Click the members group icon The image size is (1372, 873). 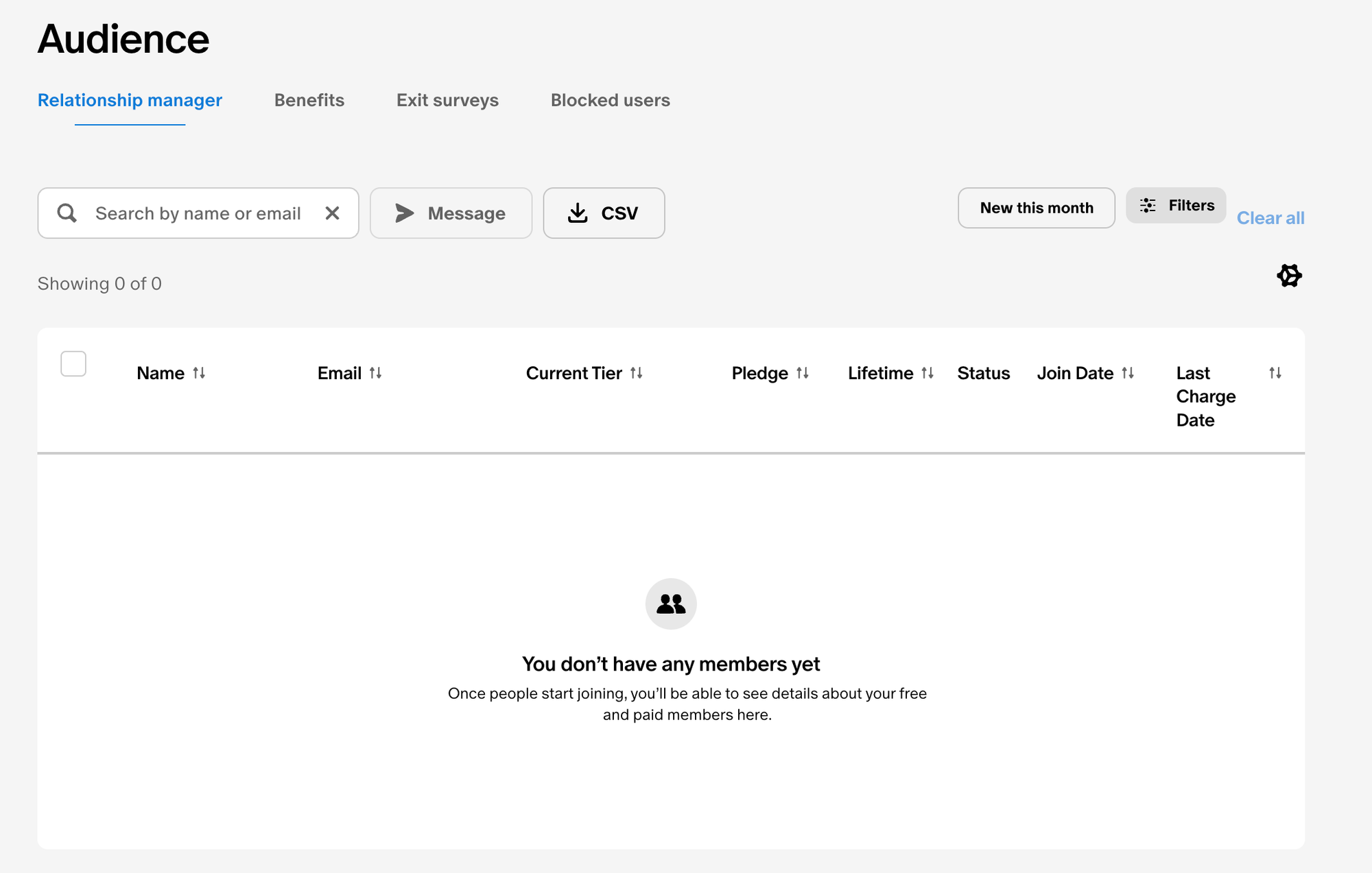[x=671, y=604]
